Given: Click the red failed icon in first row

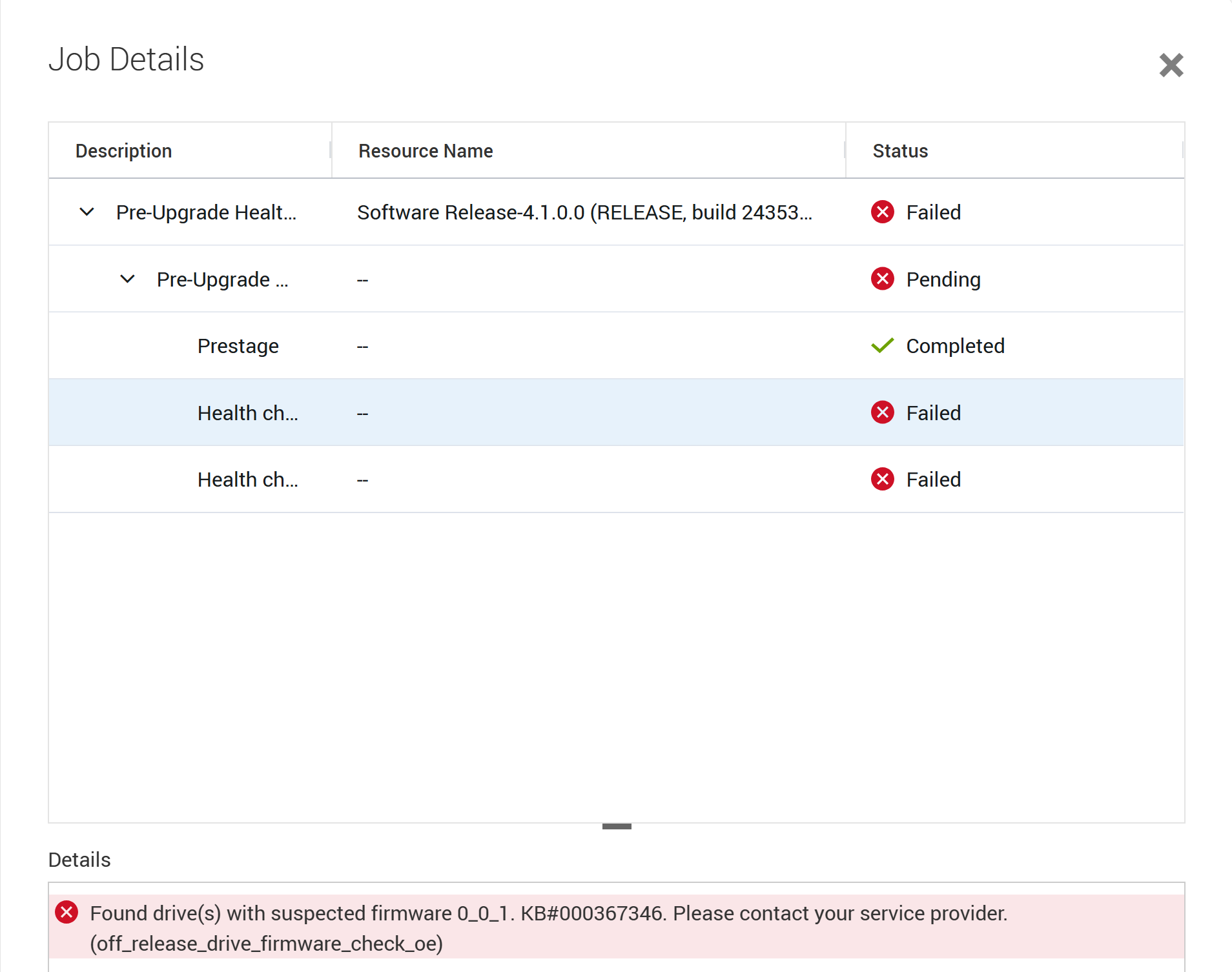Looking at the screenshot, I should tap(882, 212).
